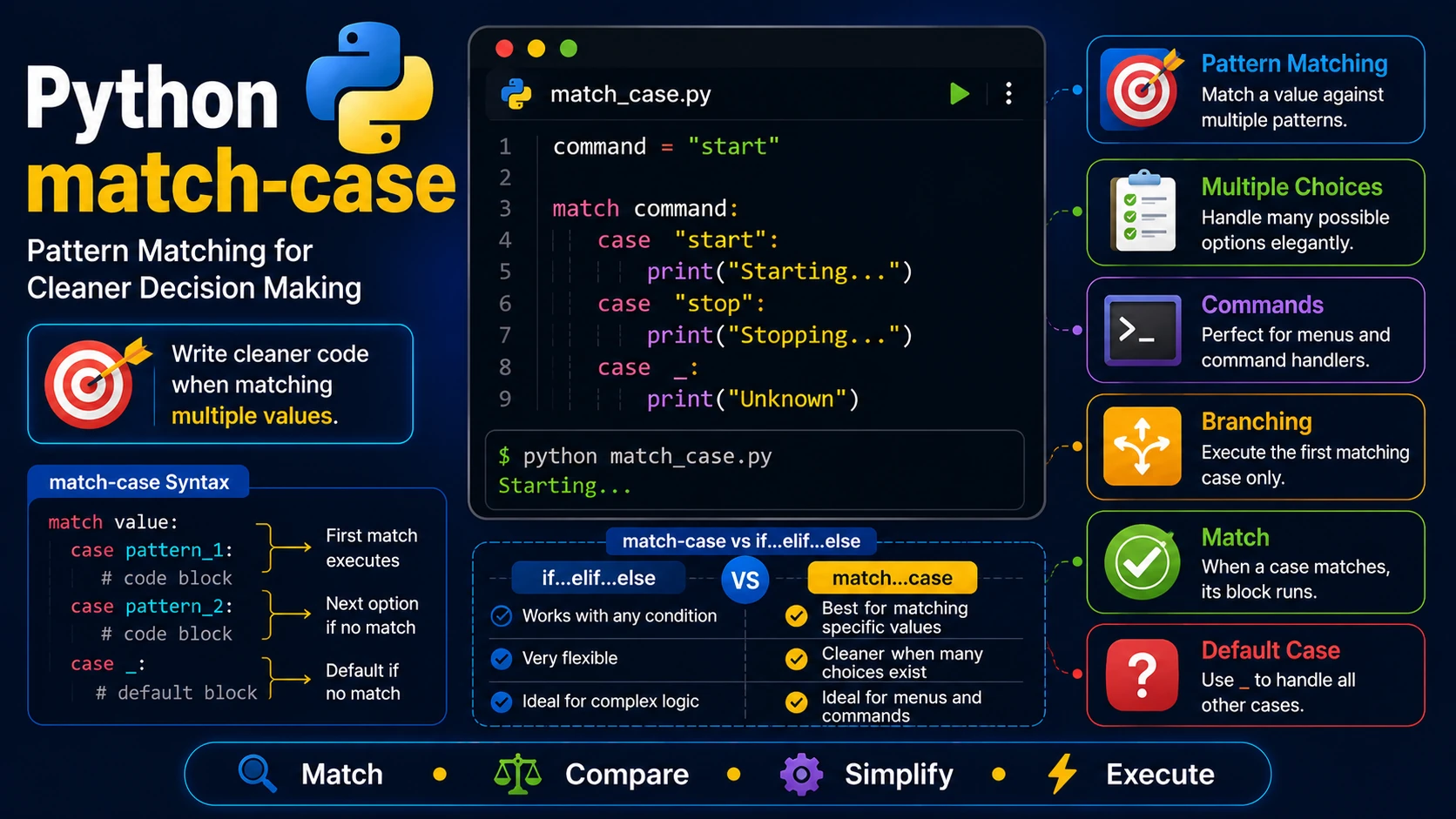The width and height of the screenshot is (1456, 819).
Task: Click the Simplify label in bottom bar
Action: coord(899,774)
